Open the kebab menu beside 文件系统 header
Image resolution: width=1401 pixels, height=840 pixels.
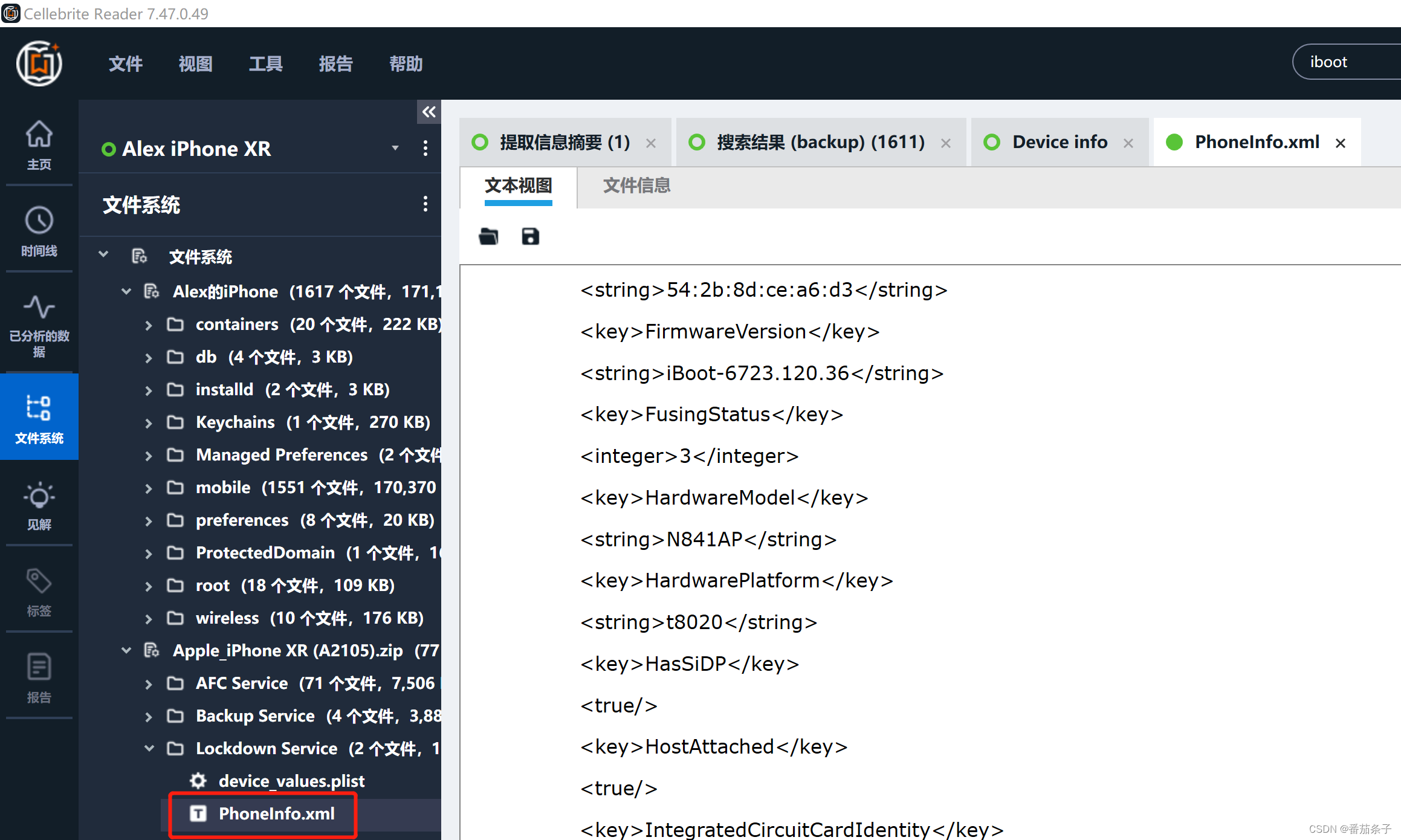pyautogui.click(x=425, y=204)
